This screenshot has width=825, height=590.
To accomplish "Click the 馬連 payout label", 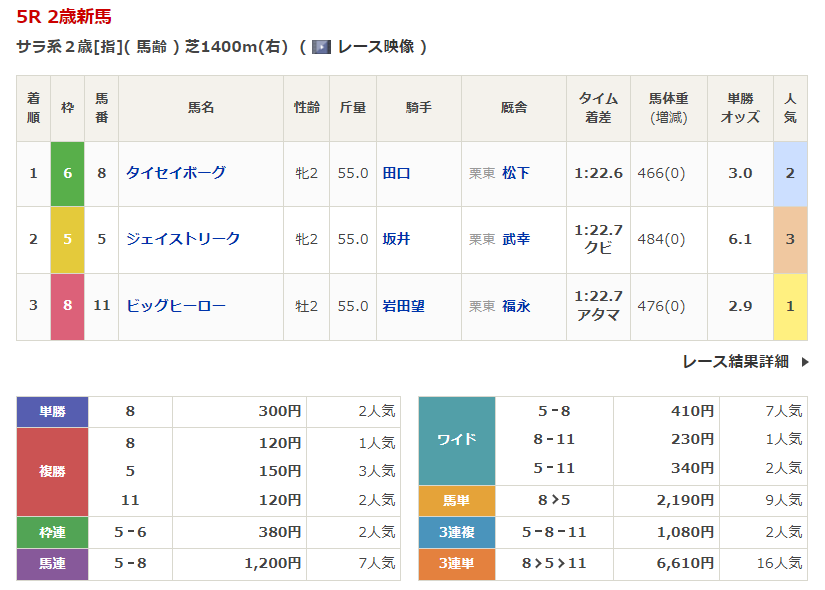I will point(52,564).
